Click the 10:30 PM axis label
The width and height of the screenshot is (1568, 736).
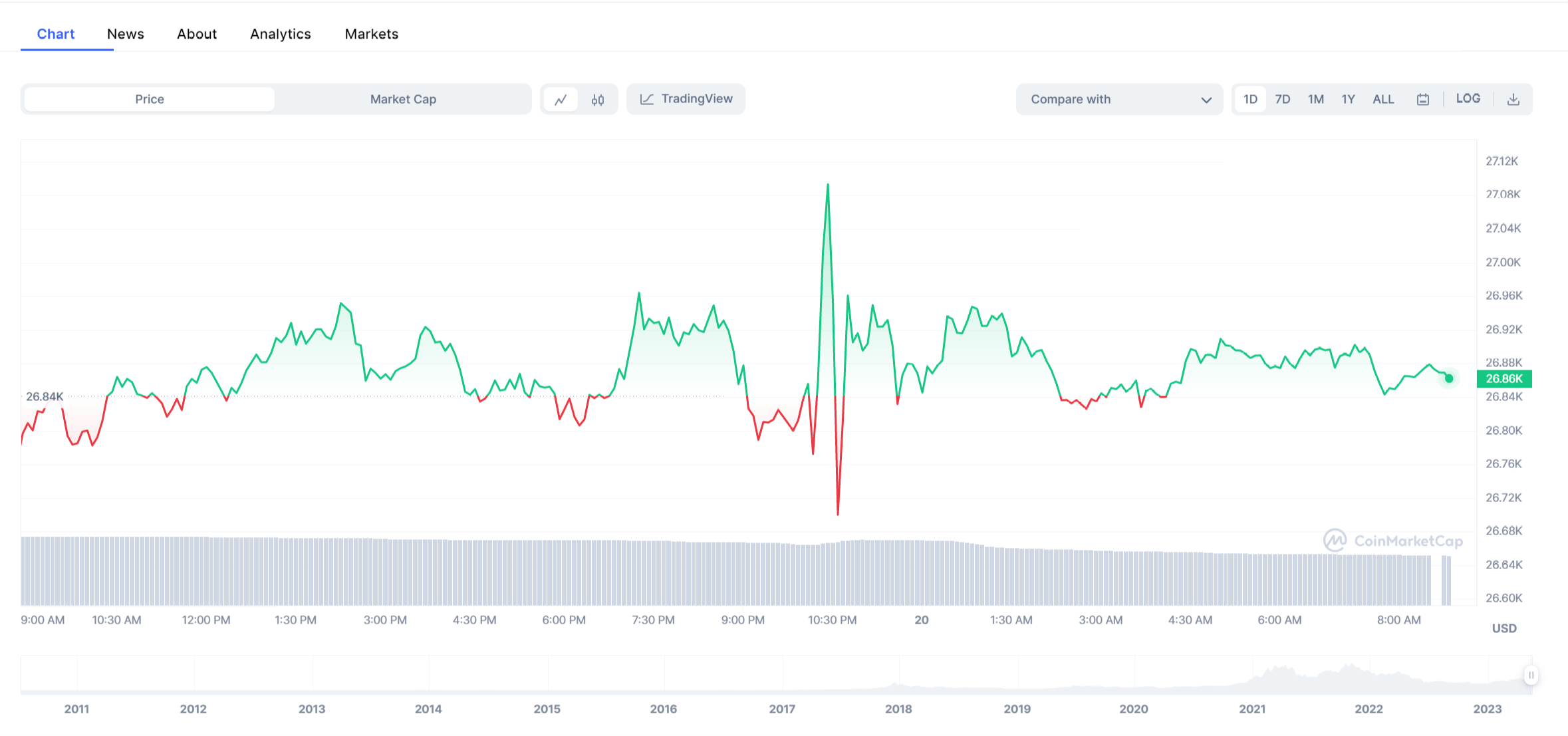(833, 620)
